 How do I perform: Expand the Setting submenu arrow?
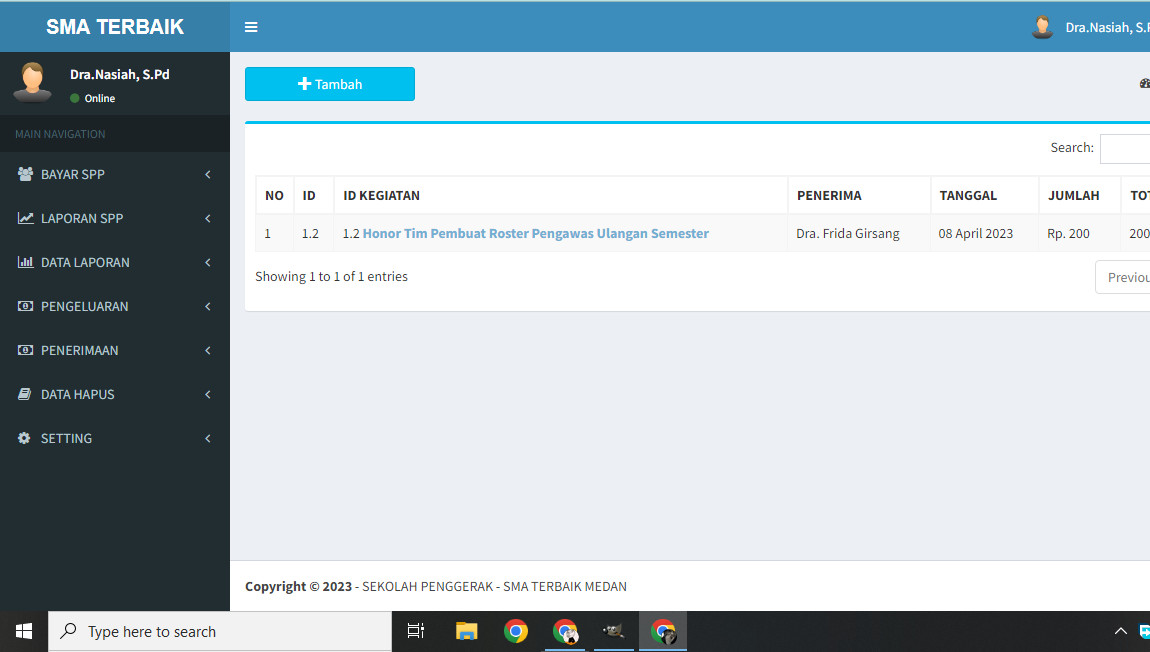click(x=208, y=438)
